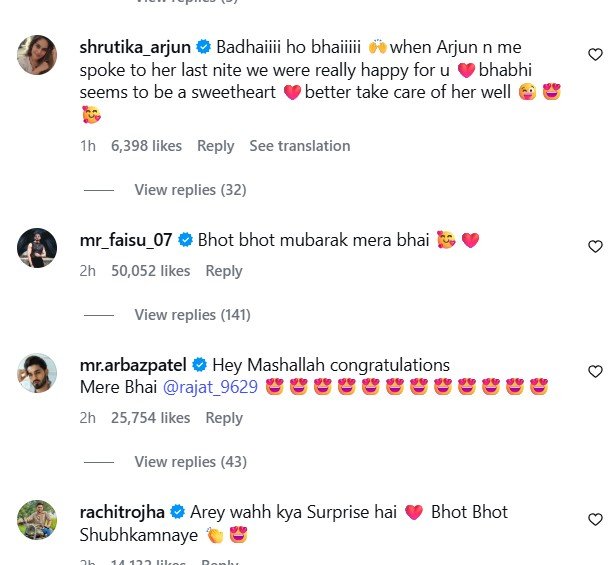Tap the heart beside rachitrojha's comment
The height and width of the screenshot is (565, 610).
point(595,519)
